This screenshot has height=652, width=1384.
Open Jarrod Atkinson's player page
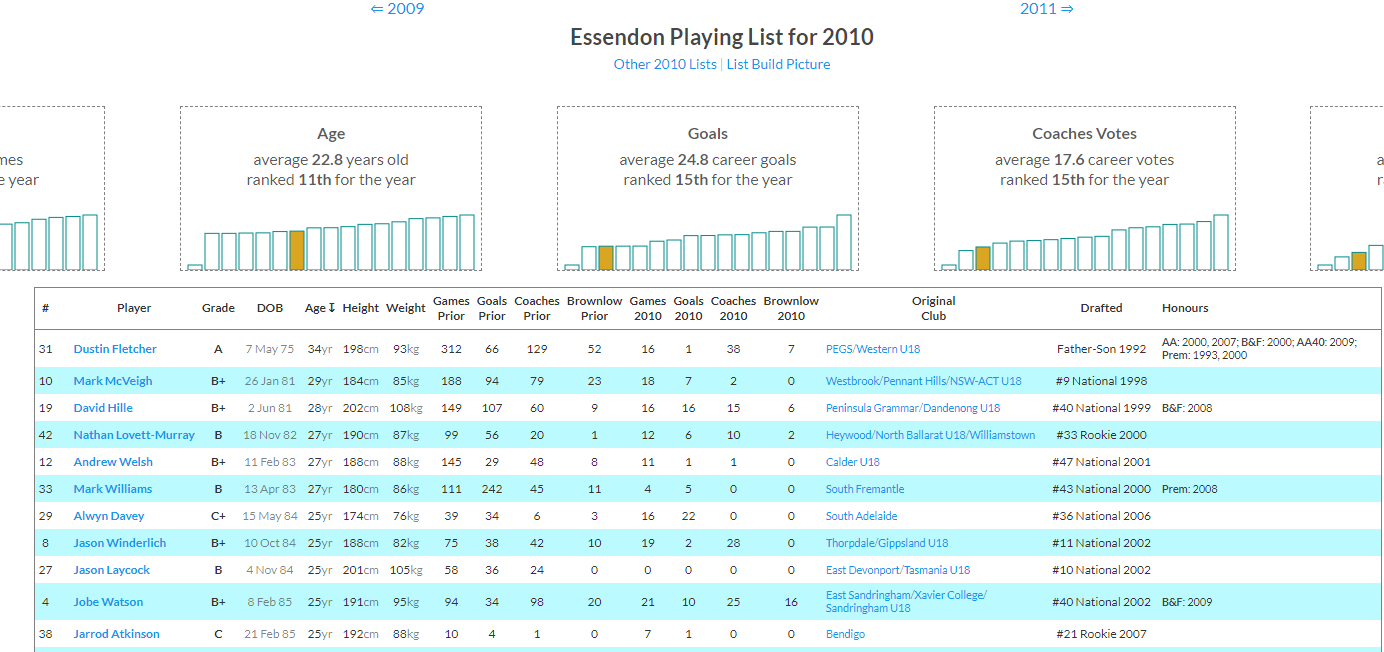(116, 634)
